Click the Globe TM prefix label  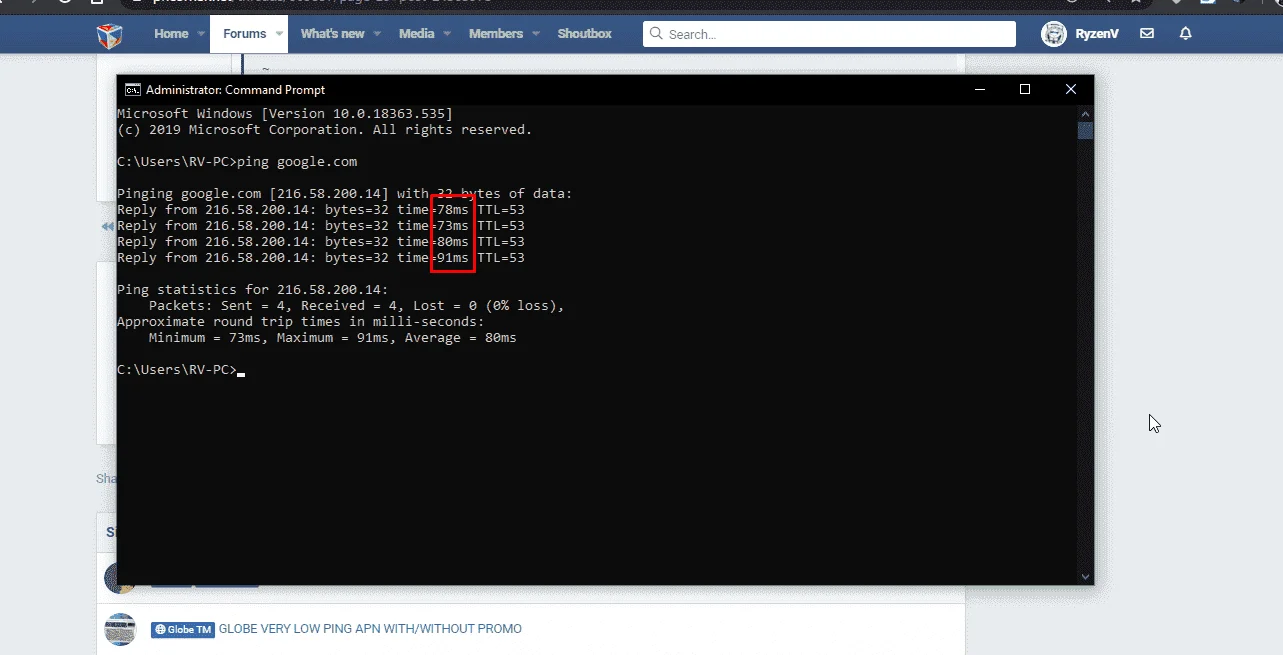183,629
